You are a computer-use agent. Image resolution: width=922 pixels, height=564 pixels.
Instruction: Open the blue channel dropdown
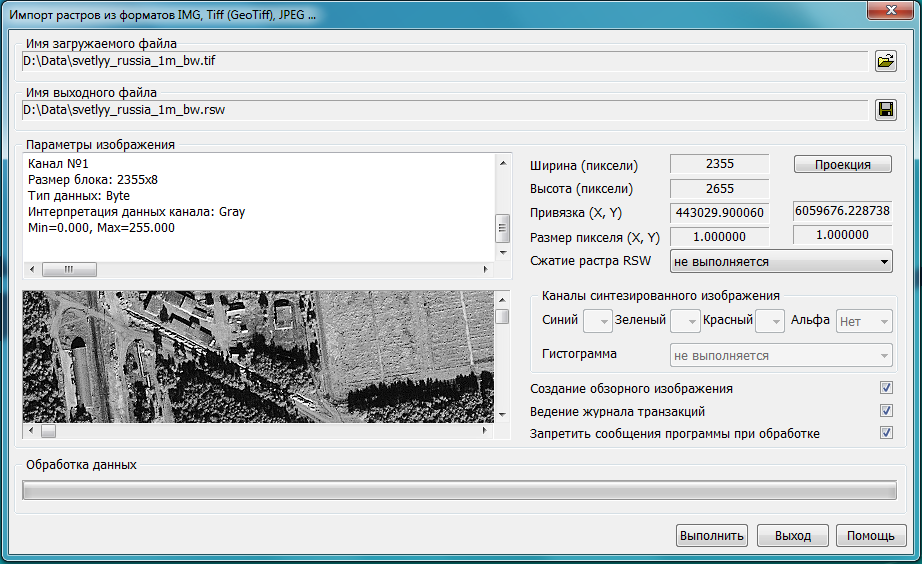click(597, 321)
